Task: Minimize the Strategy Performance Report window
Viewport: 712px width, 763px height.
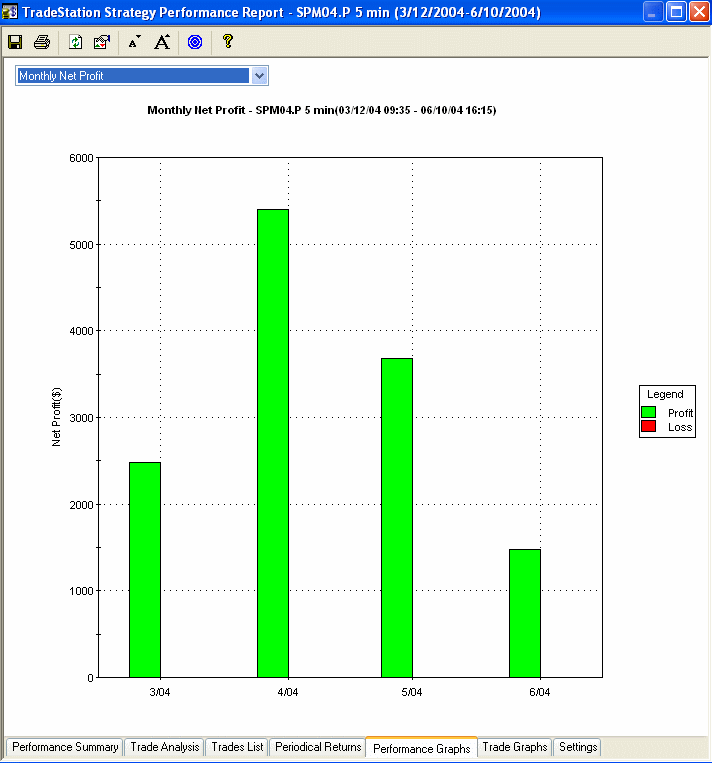Action: click(x=653, y=11)
